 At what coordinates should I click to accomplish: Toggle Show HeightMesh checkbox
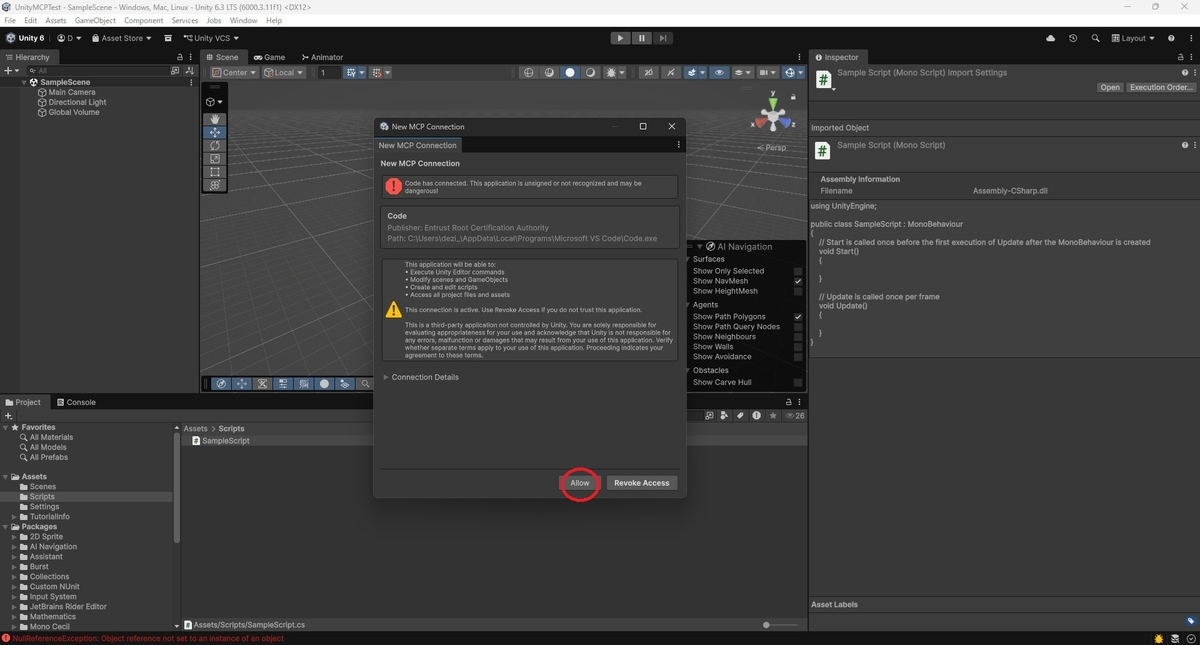click(798, 291)
